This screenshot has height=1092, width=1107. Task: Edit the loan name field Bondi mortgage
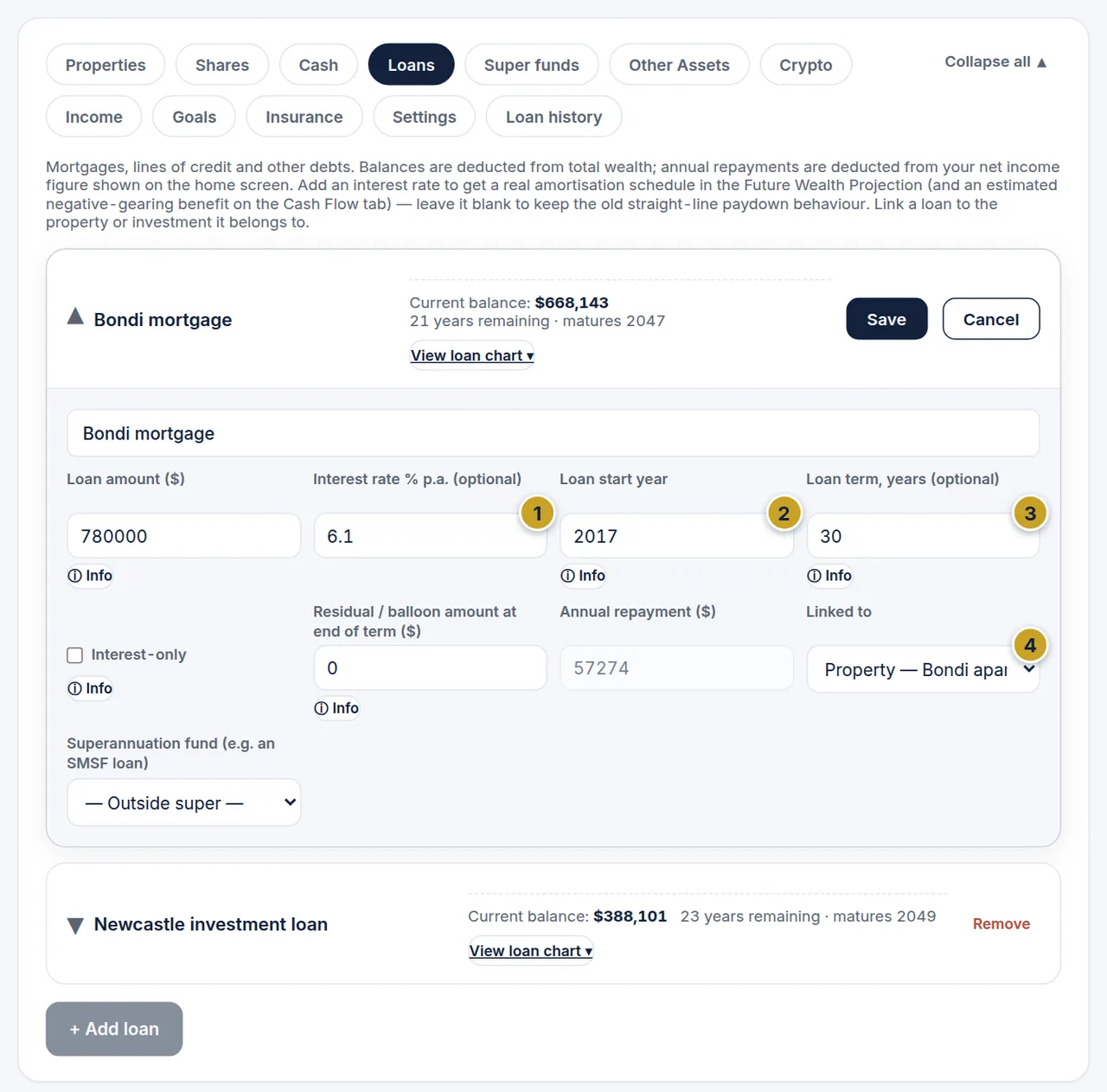[x=553, y=433]
